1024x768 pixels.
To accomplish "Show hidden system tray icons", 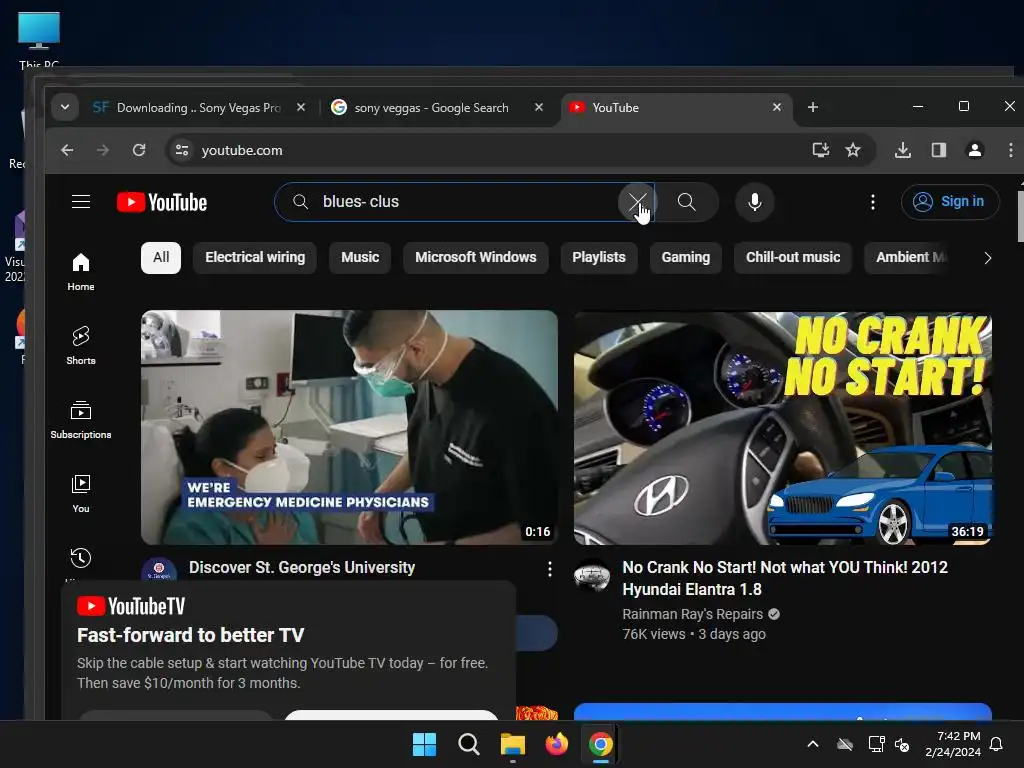I will [813, 744].
